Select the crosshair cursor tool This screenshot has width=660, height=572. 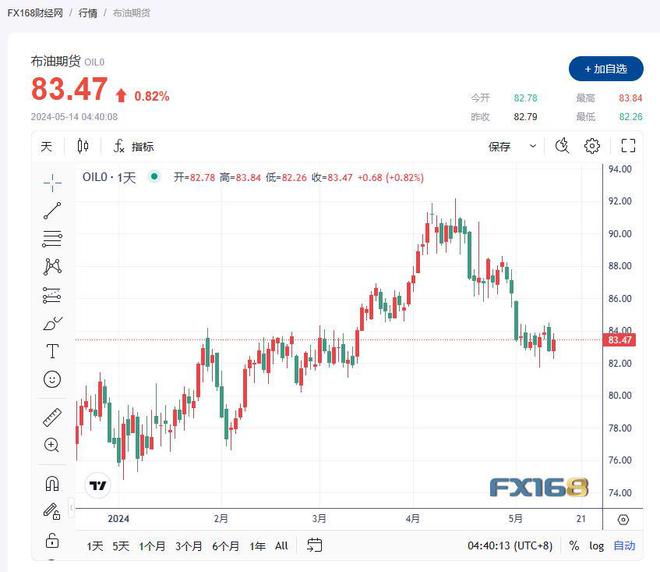coord(52,183)
